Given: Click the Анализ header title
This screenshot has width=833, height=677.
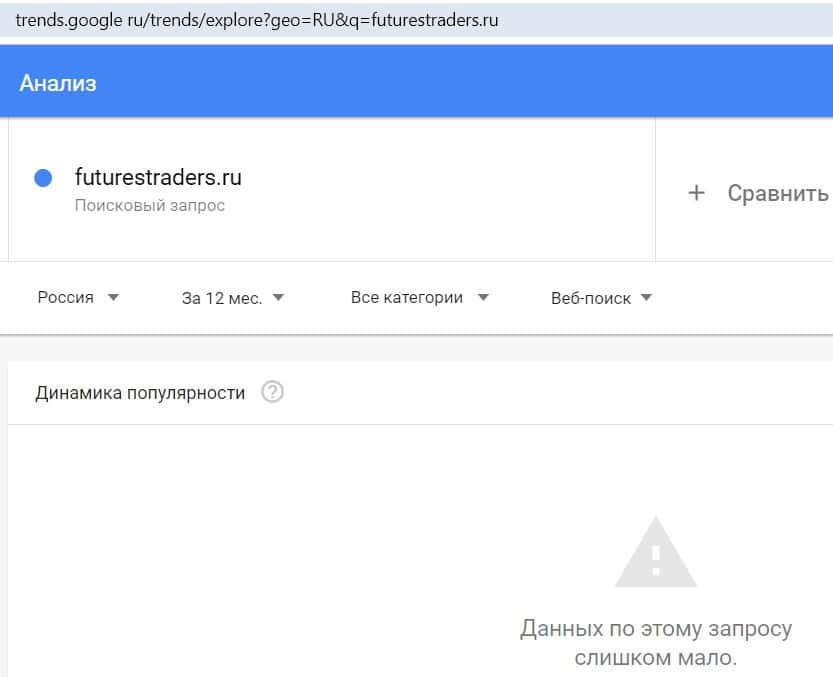Looking at the screenshot, I should click(57, 83).
